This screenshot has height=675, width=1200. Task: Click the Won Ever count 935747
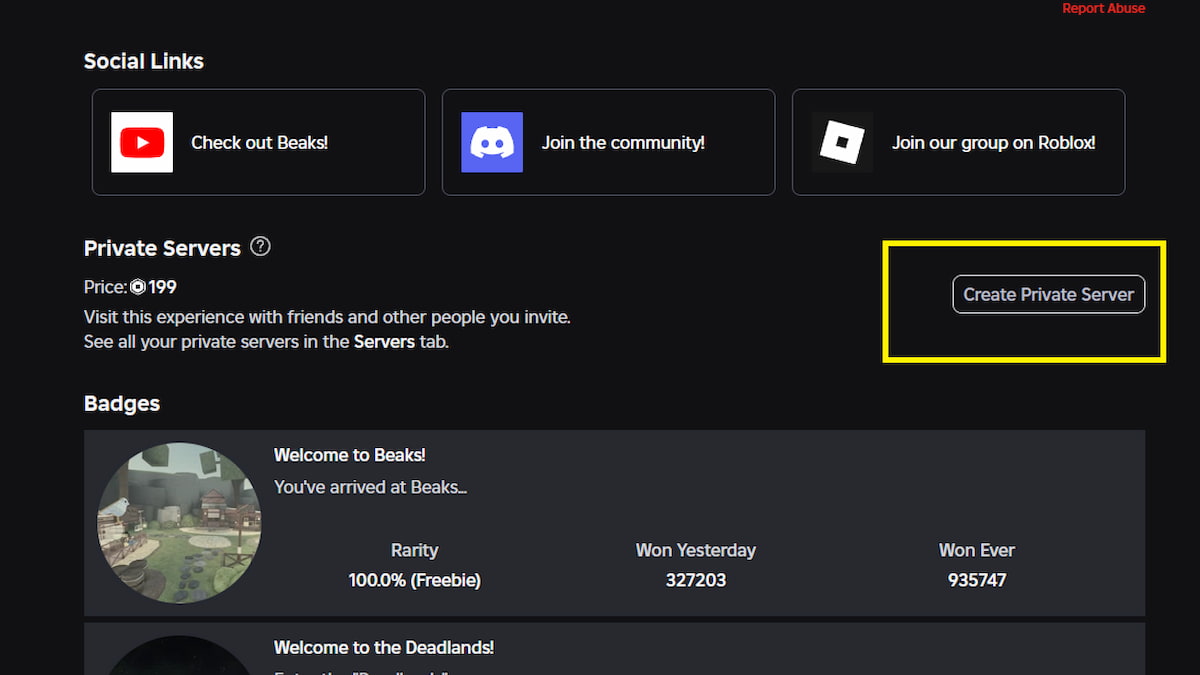point(976,580)
